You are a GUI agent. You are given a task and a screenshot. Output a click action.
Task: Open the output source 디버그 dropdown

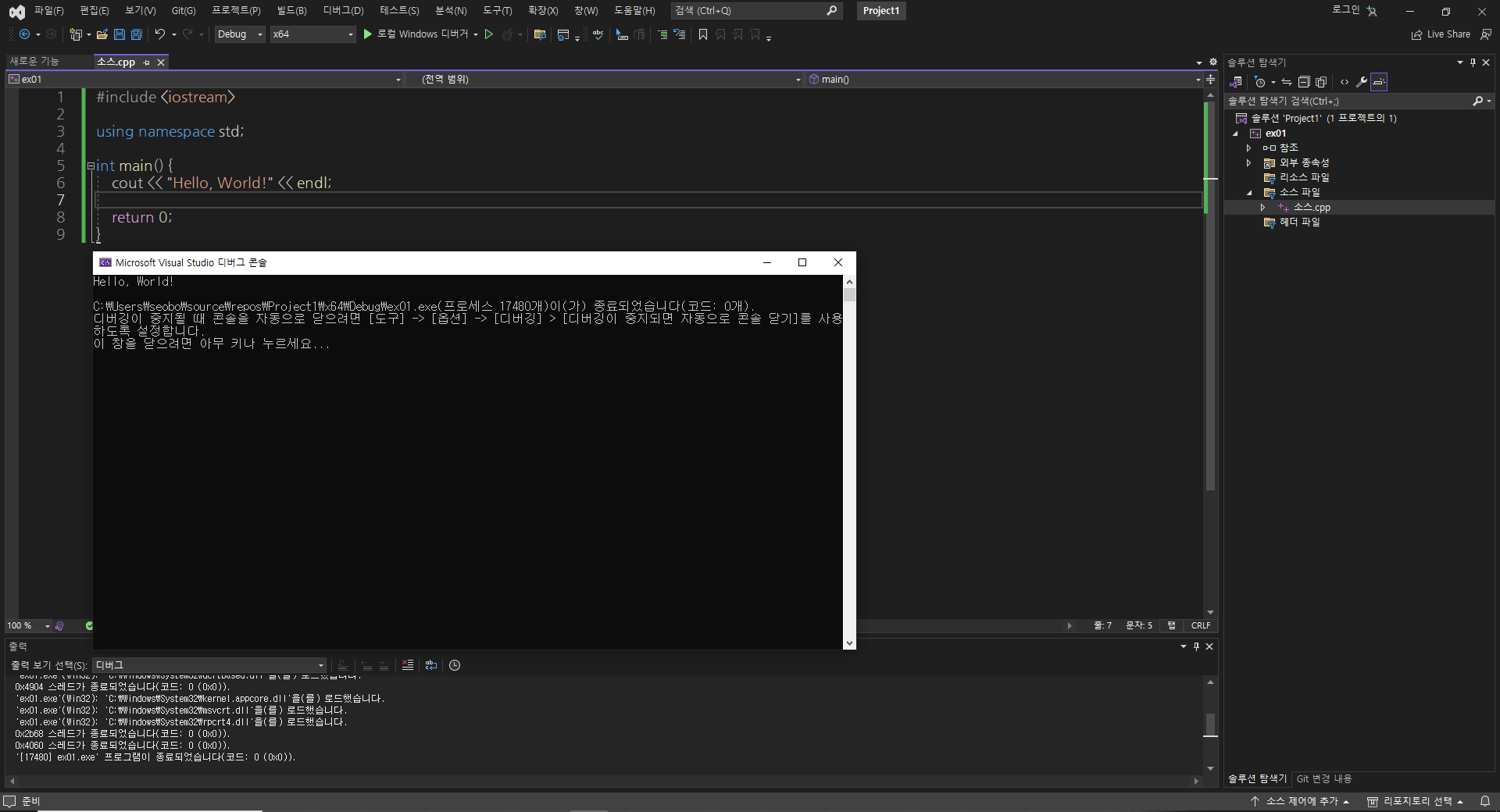tap(209, 665)
